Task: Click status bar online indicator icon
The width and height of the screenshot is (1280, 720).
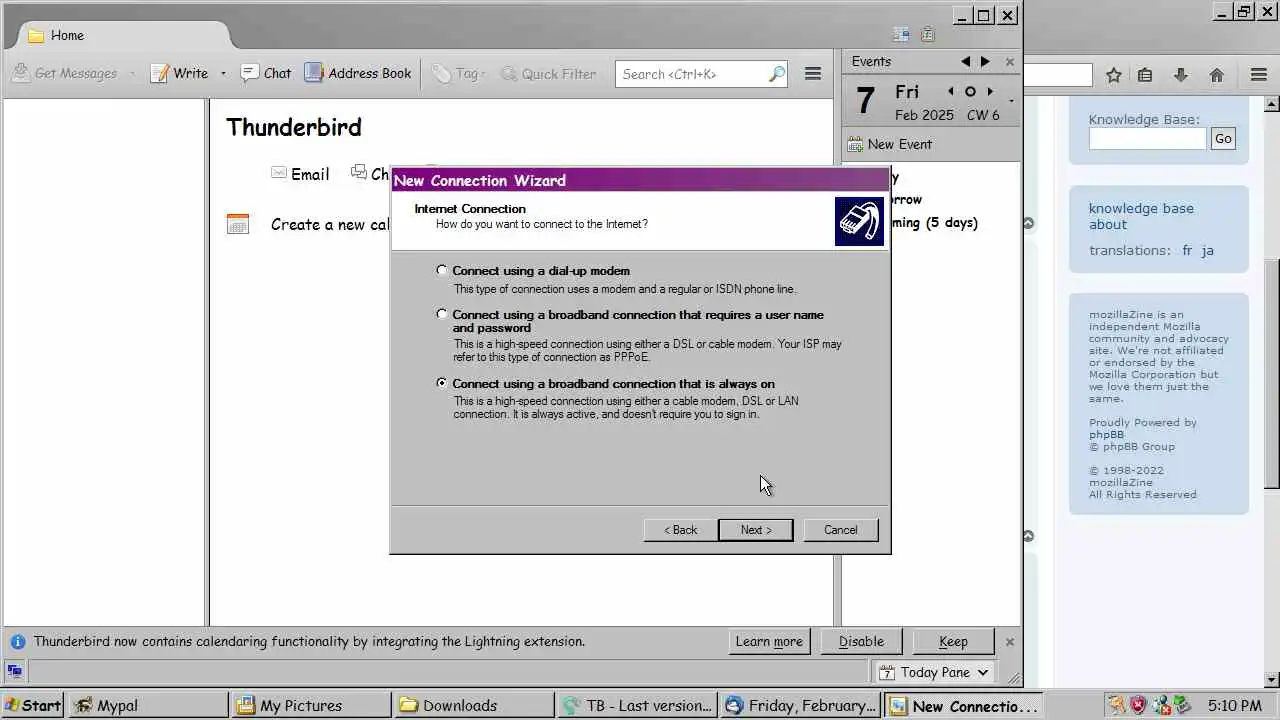Action: coord(14,671)
